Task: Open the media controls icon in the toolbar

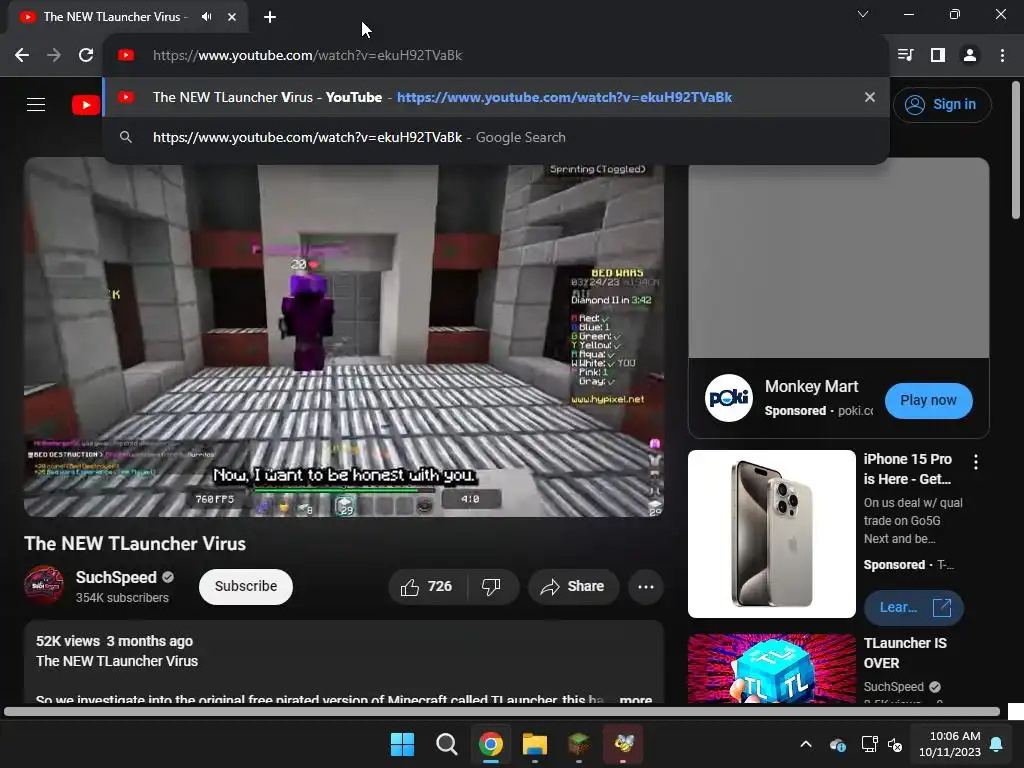Action: [x=905, y=56]
